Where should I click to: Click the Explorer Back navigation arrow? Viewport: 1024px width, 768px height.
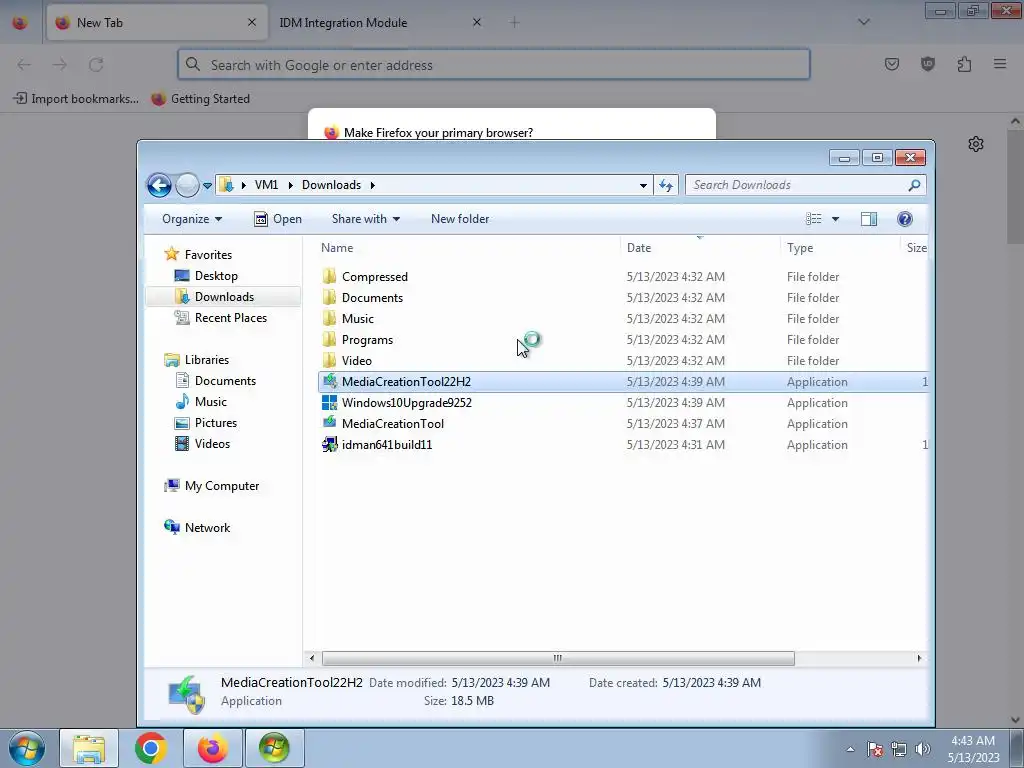(x=159, y=185)
